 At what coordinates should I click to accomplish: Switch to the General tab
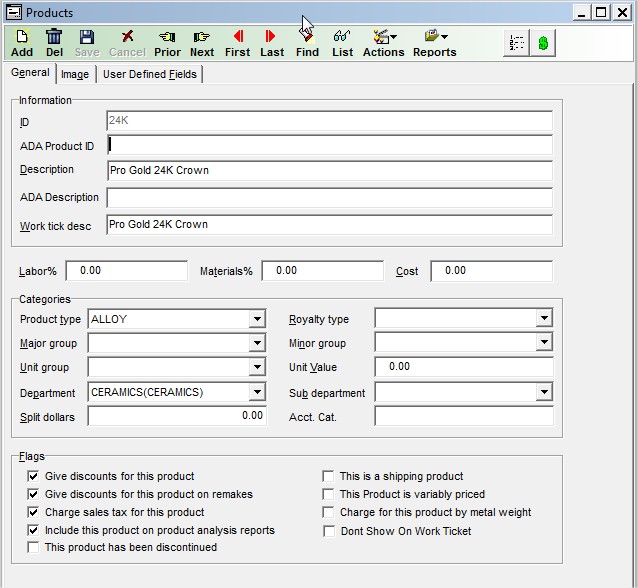[30, 72]
